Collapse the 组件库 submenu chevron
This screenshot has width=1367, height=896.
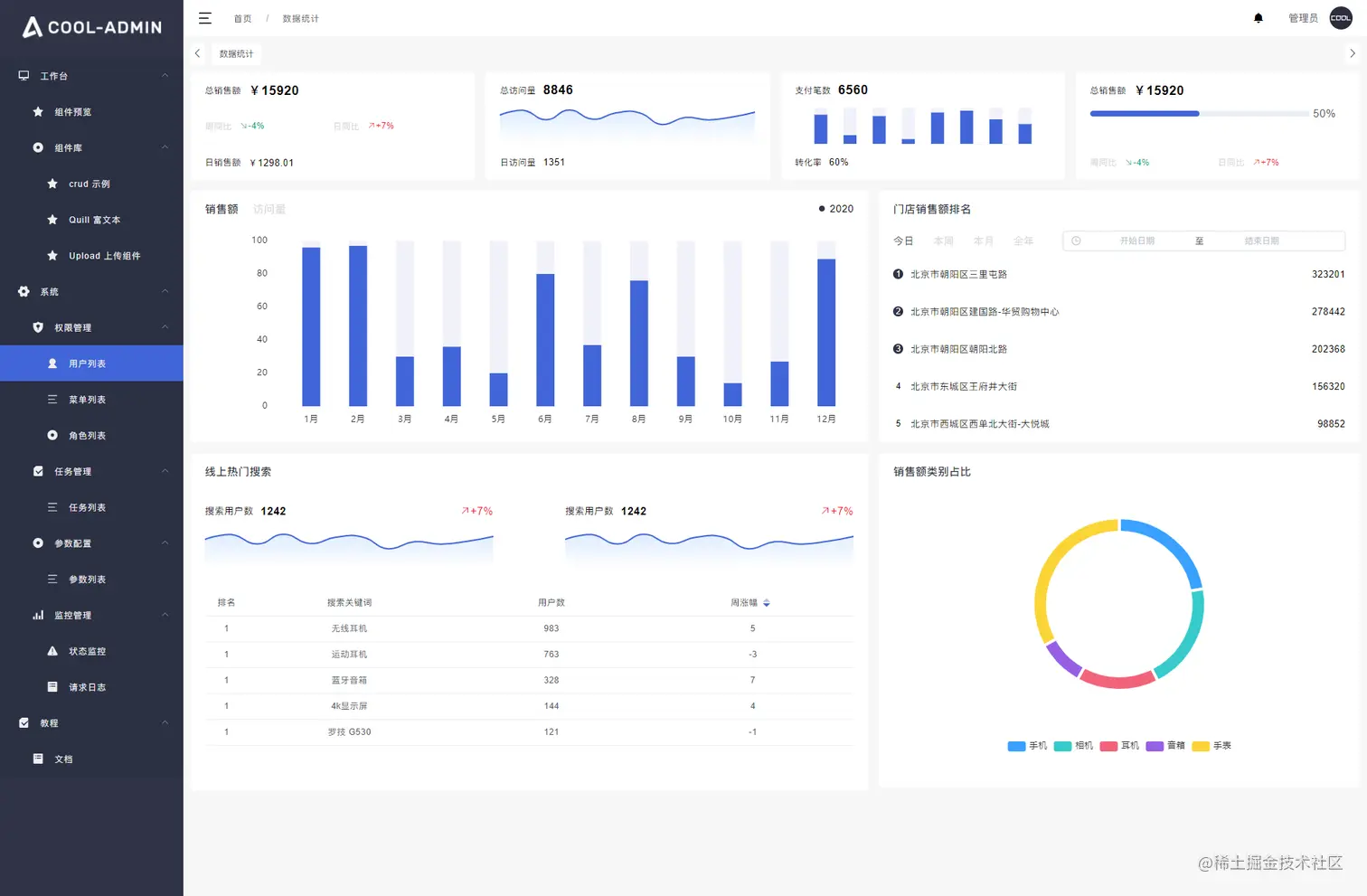[165, 147]
